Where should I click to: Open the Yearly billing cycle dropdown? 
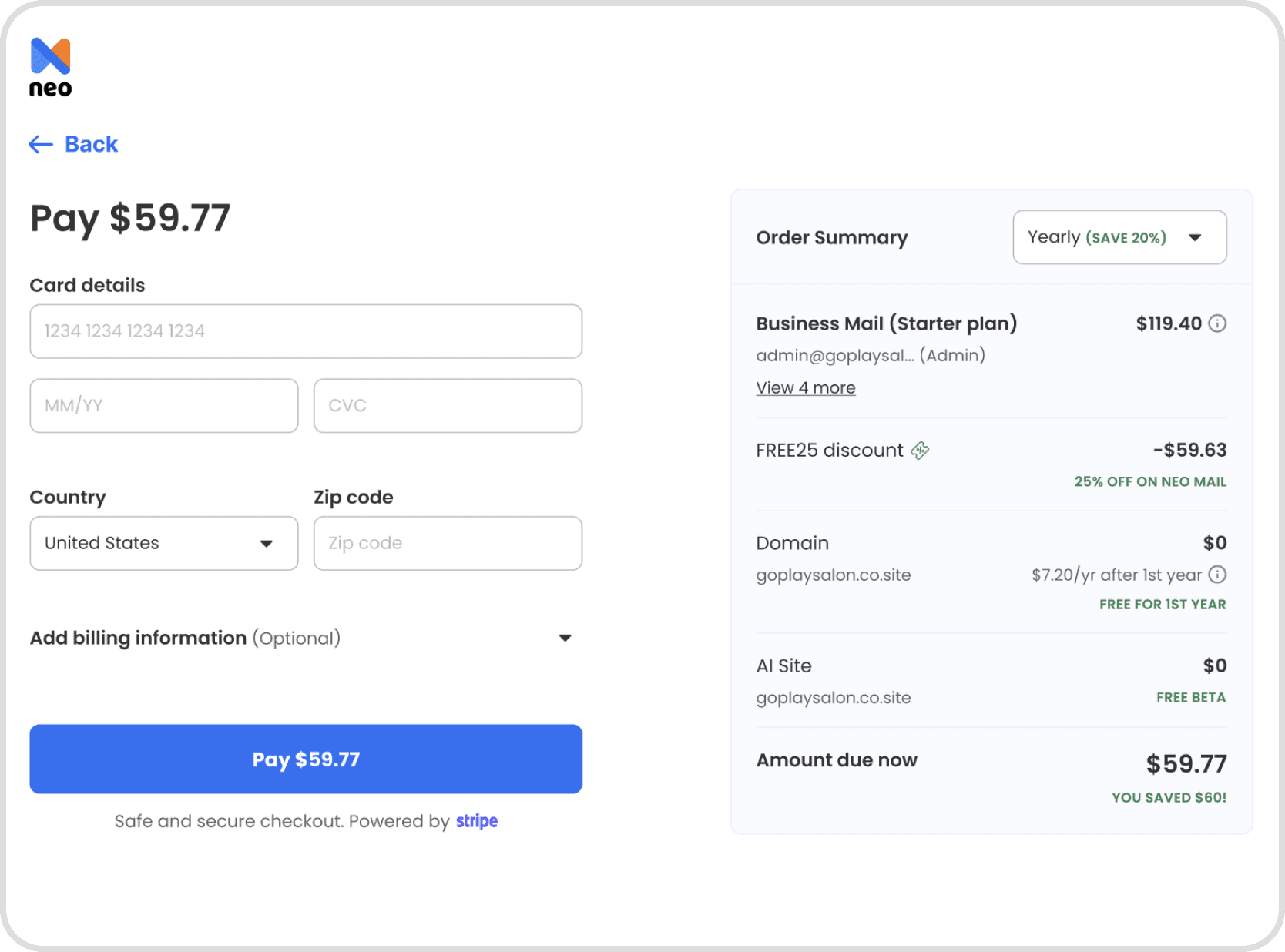click(x=1119, y=237)
